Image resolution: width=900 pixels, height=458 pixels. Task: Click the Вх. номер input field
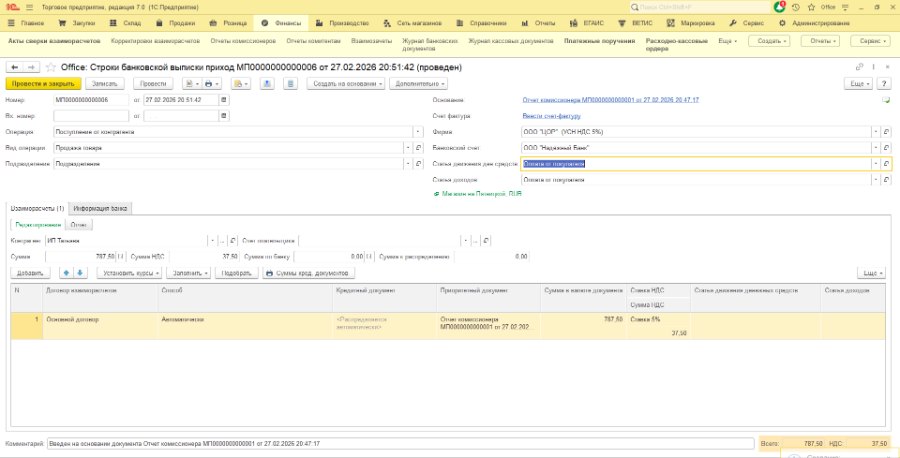click(91, 116)
